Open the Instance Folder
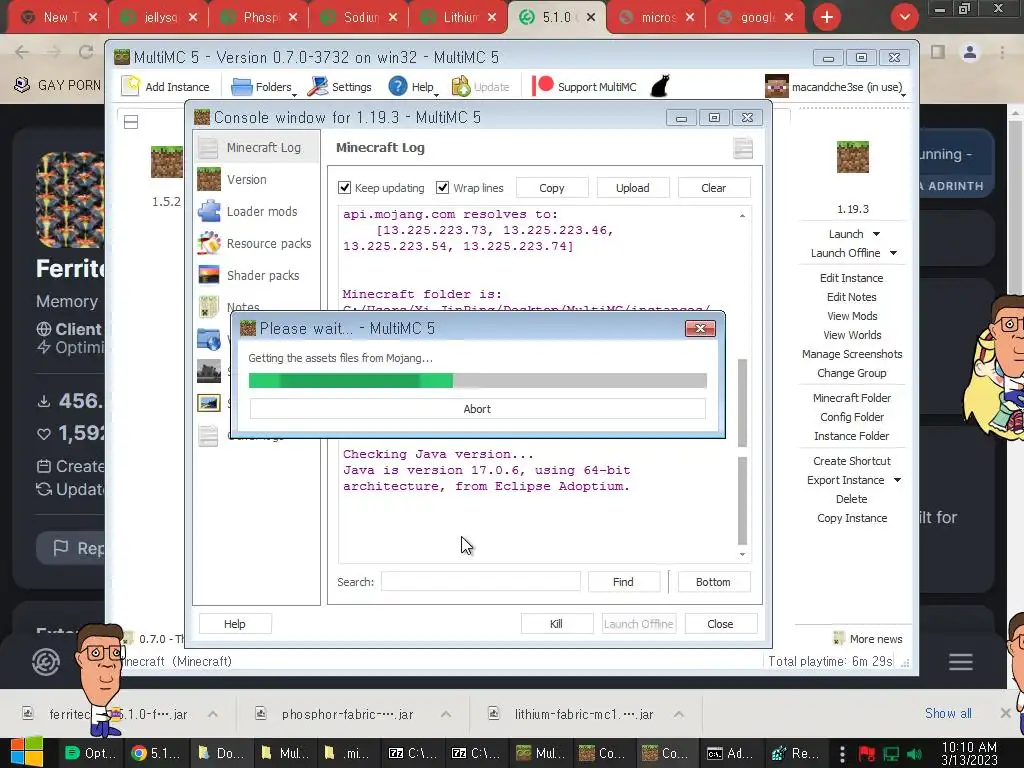 852,436
